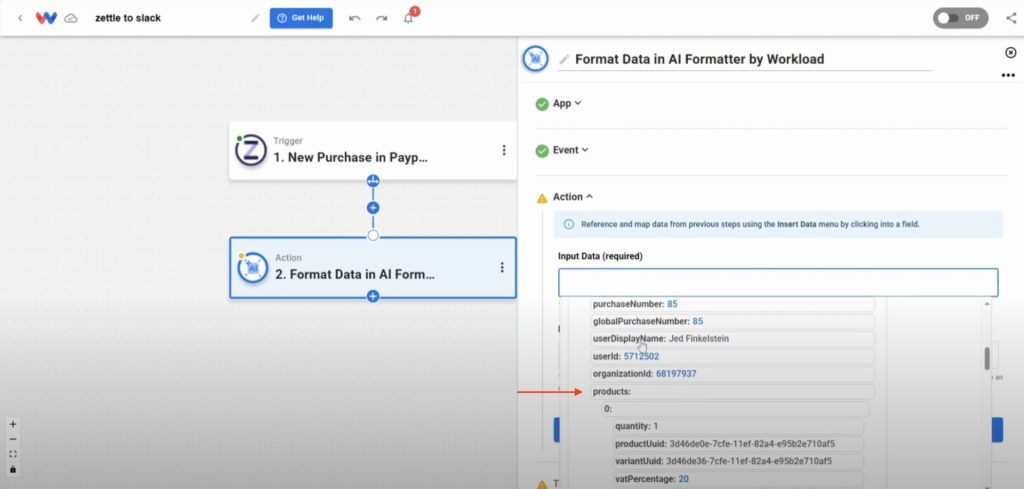This screenshot has height=489, width=1024.
Task: Fit canvas to screen icon
Action: point(13,454)
